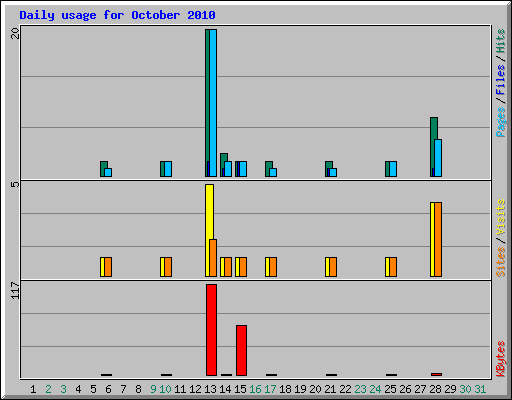Click day label '4' on the x-axis

click(x=78, y=389)
